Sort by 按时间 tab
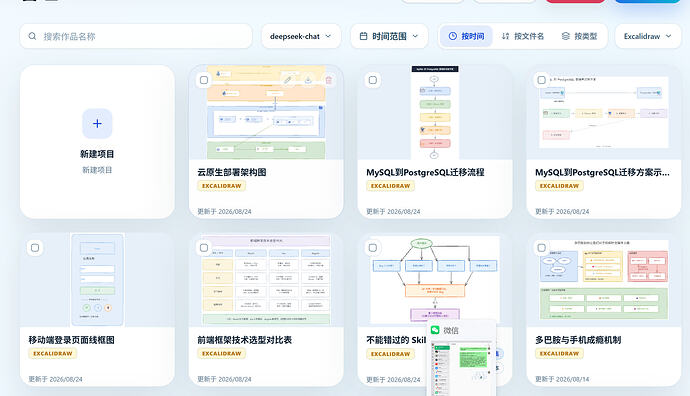Viewport: 690px width, 396px height. click(467, 36)
